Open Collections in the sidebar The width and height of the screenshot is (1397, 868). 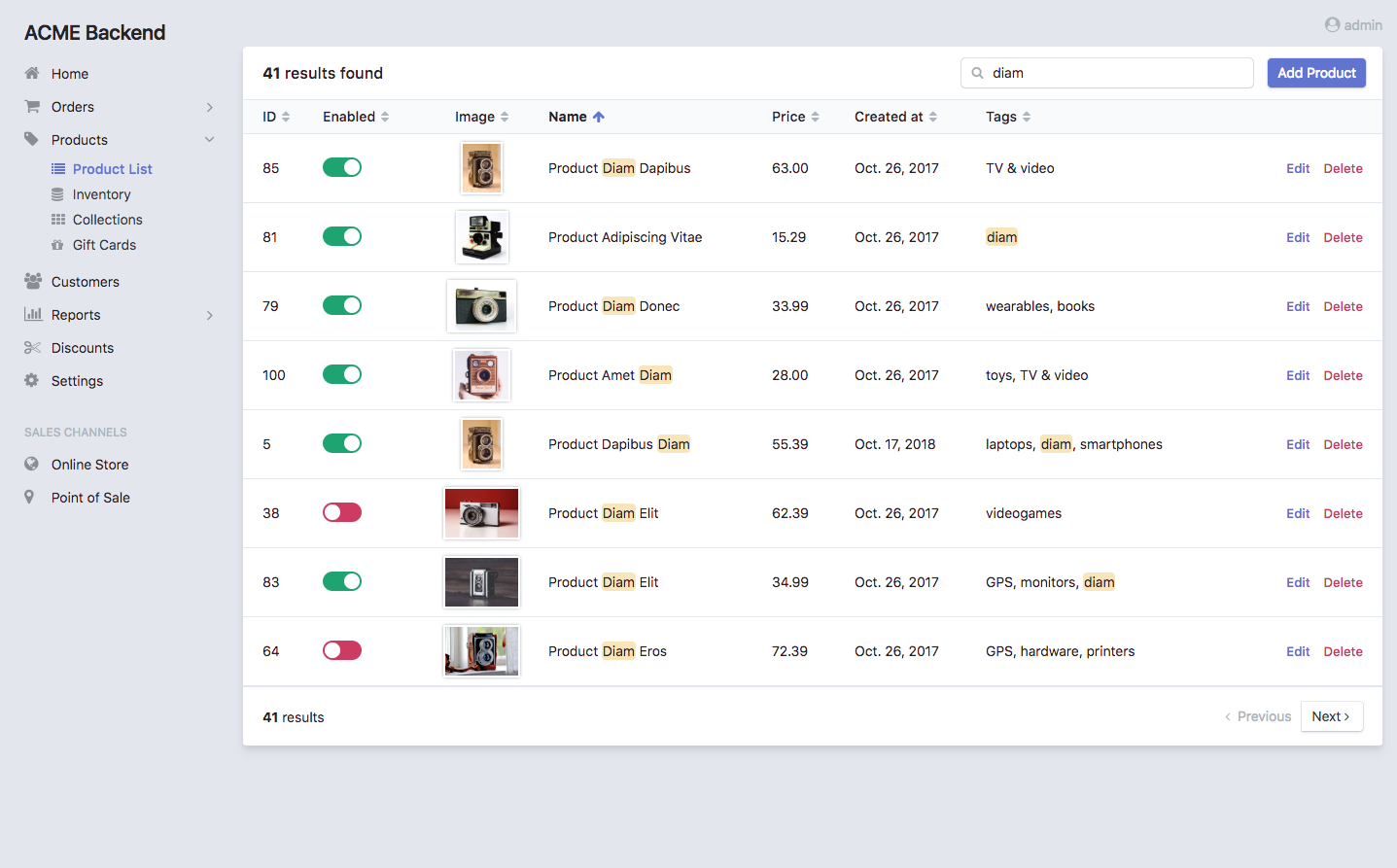click(x=107, y=220)
